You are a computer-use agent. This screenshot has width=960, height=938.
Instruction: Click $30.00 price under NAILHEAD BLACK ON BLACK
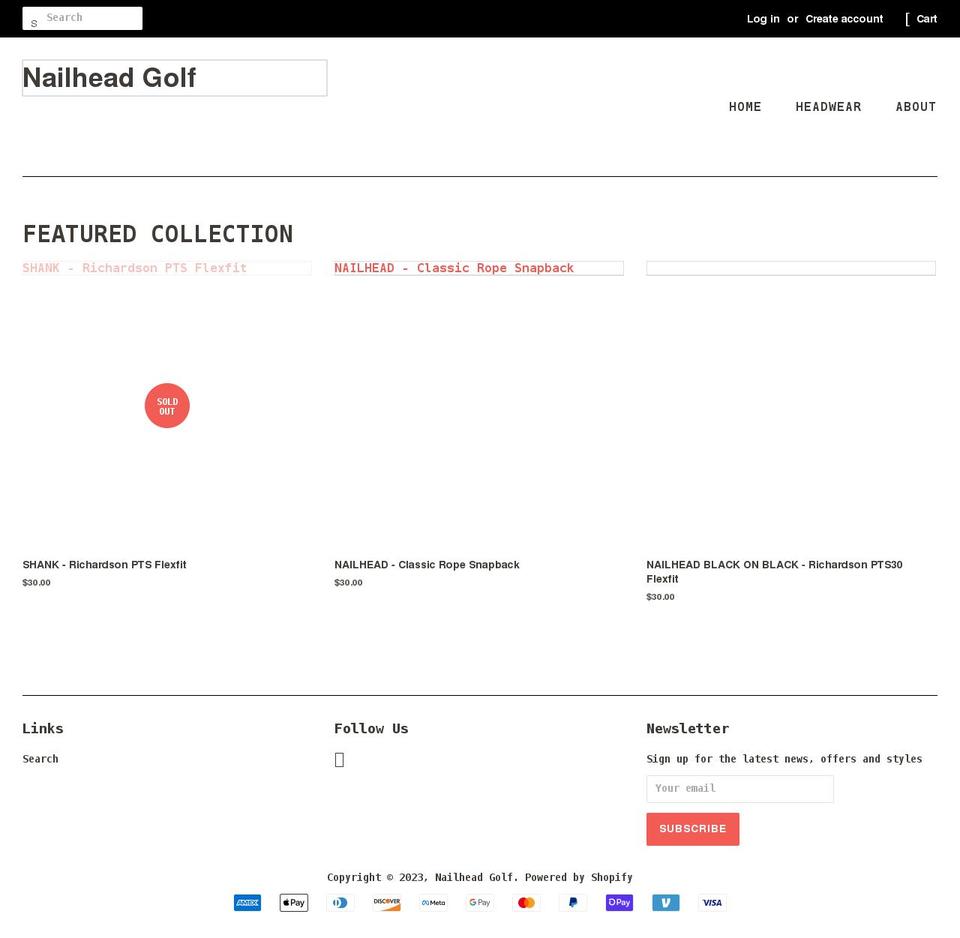(661, 596)
